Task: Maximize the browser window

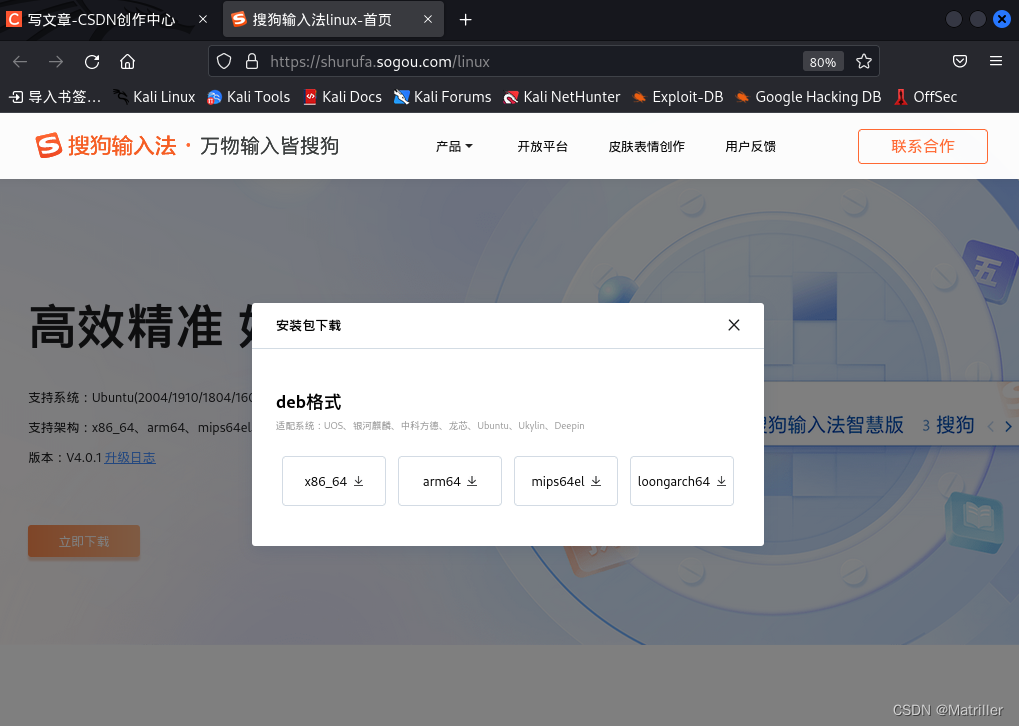Action: [x=977, y=19]
